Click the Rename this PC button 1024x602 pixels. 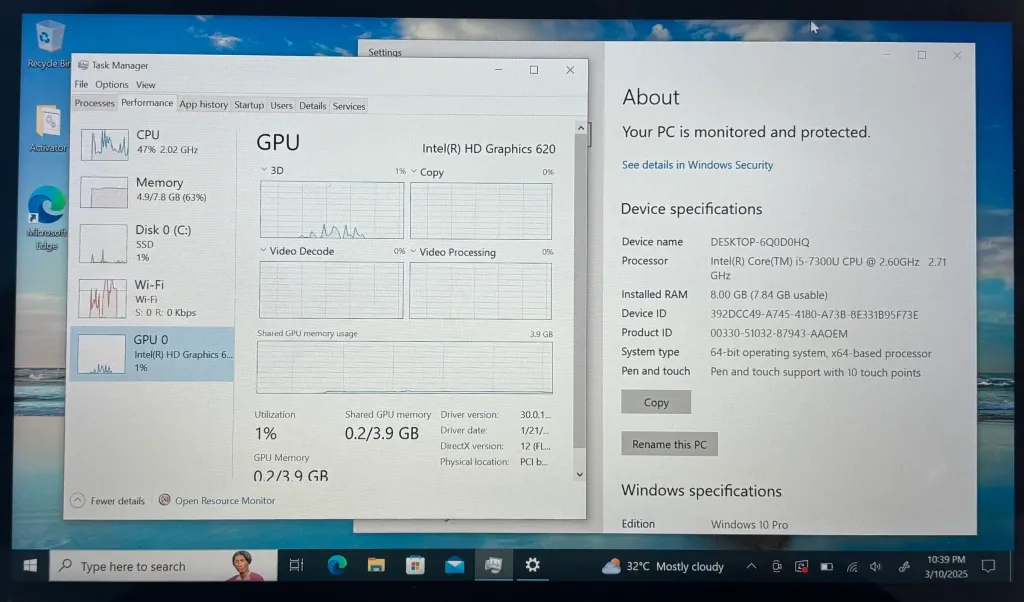(669, 444)
